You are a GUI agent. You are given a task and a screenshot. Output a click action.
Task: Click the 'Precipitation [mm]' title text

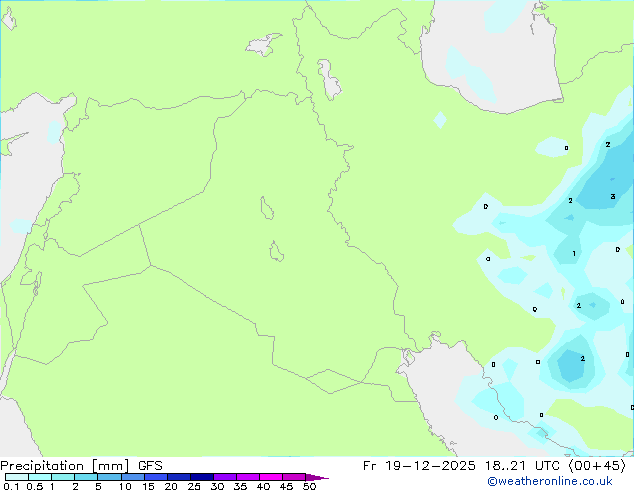pos(65,466)
